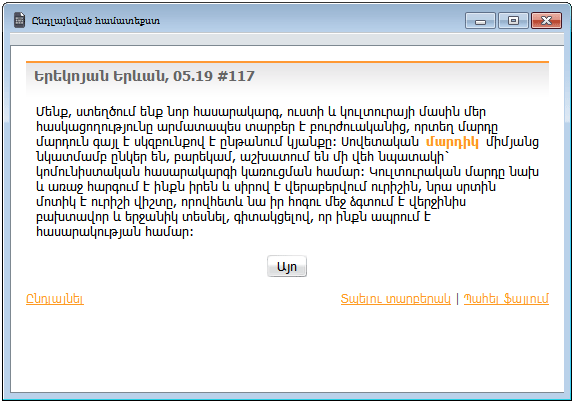Click the window title Ընդլայնված համատեքստ
The width and height of the screenshot is (574, 403).
point(96,20)
